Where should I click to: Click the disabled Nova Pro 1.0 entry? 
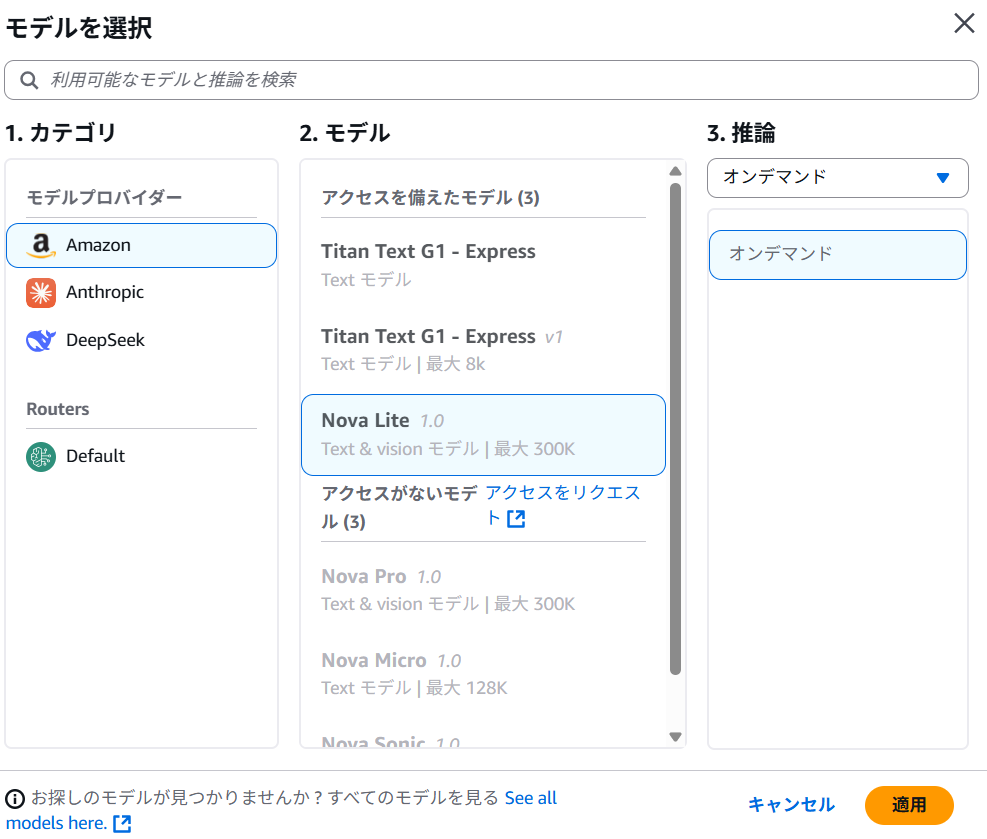tap(483, 590)
